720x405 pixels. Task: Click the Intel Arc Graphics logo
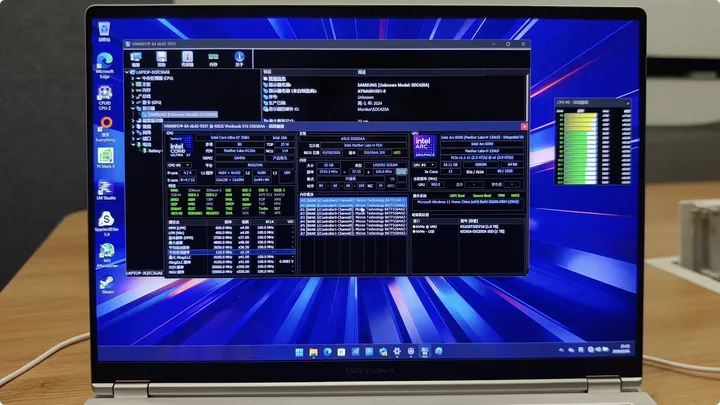[x=425, y=146]
